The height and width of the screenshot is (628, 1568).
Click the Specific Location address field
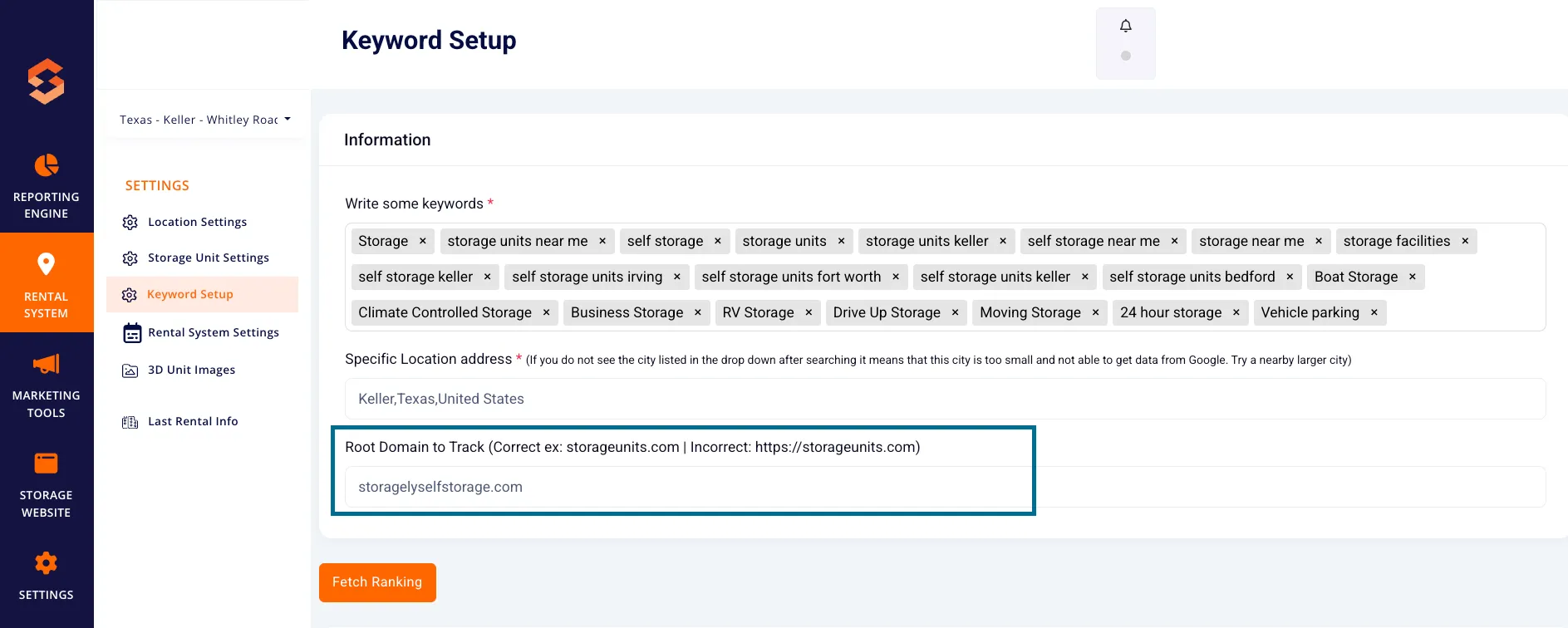[x=945, y=399]
